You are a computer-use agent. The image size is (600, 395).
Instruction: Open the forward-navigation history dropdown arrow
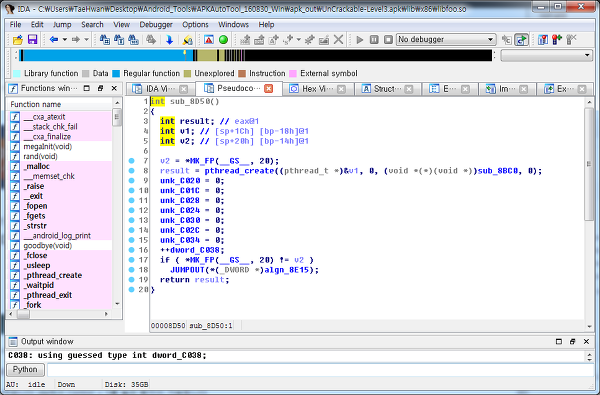pyautogui.click(x=86, y=39)
